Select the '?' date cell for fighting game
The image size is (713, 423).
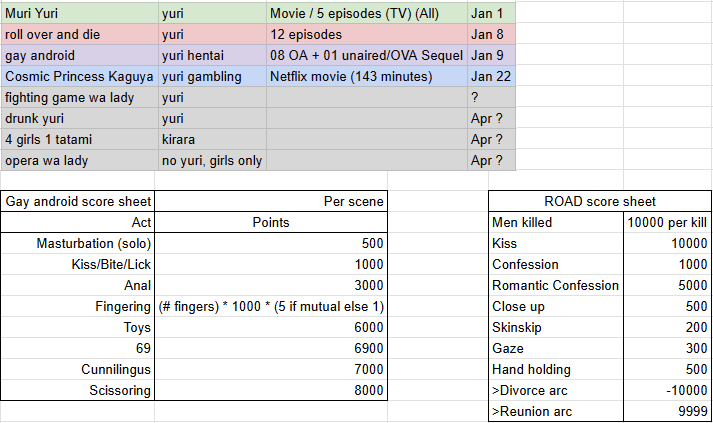tap(492, 97)
